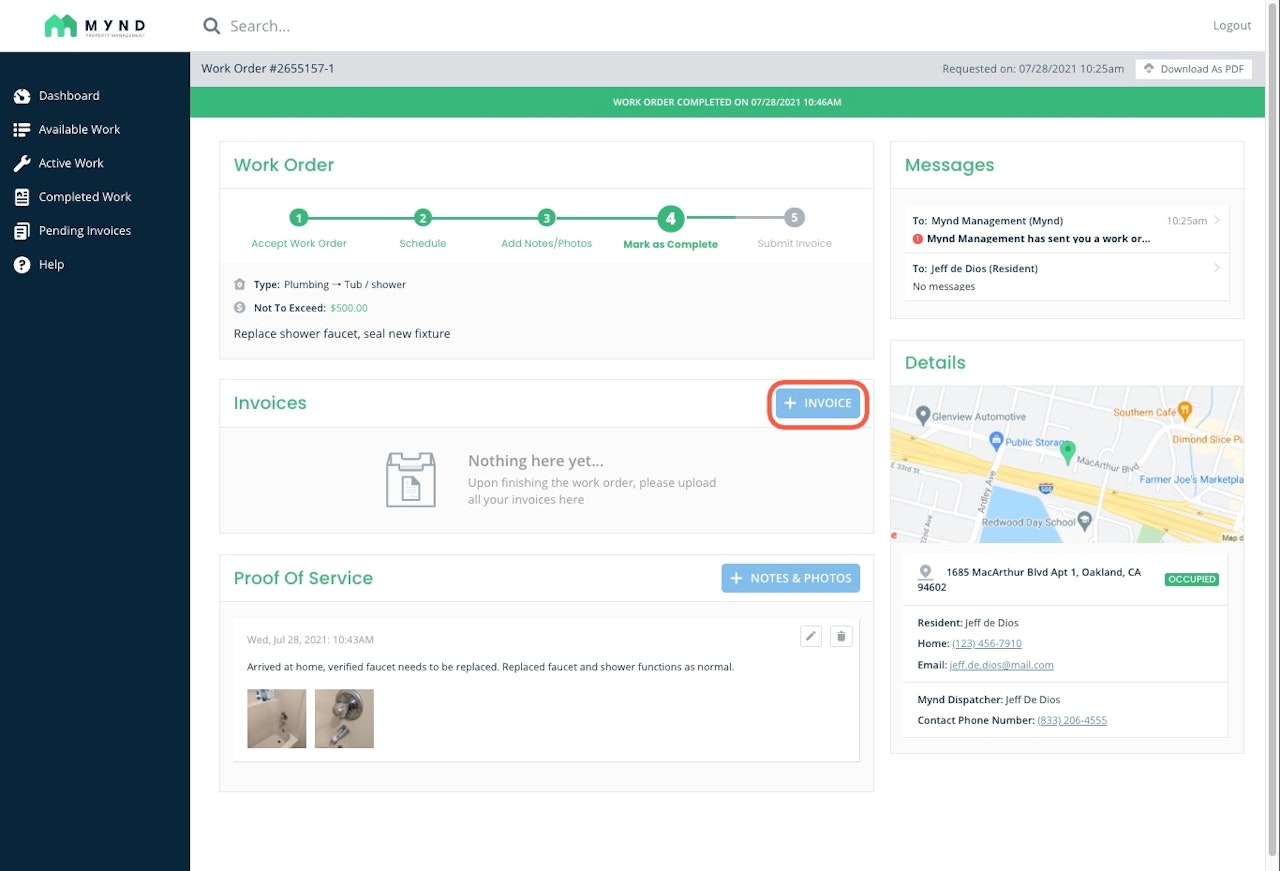Select step 1 Accept Work Order
This screenshot has height=871, width=1280.
coord(299,218)
